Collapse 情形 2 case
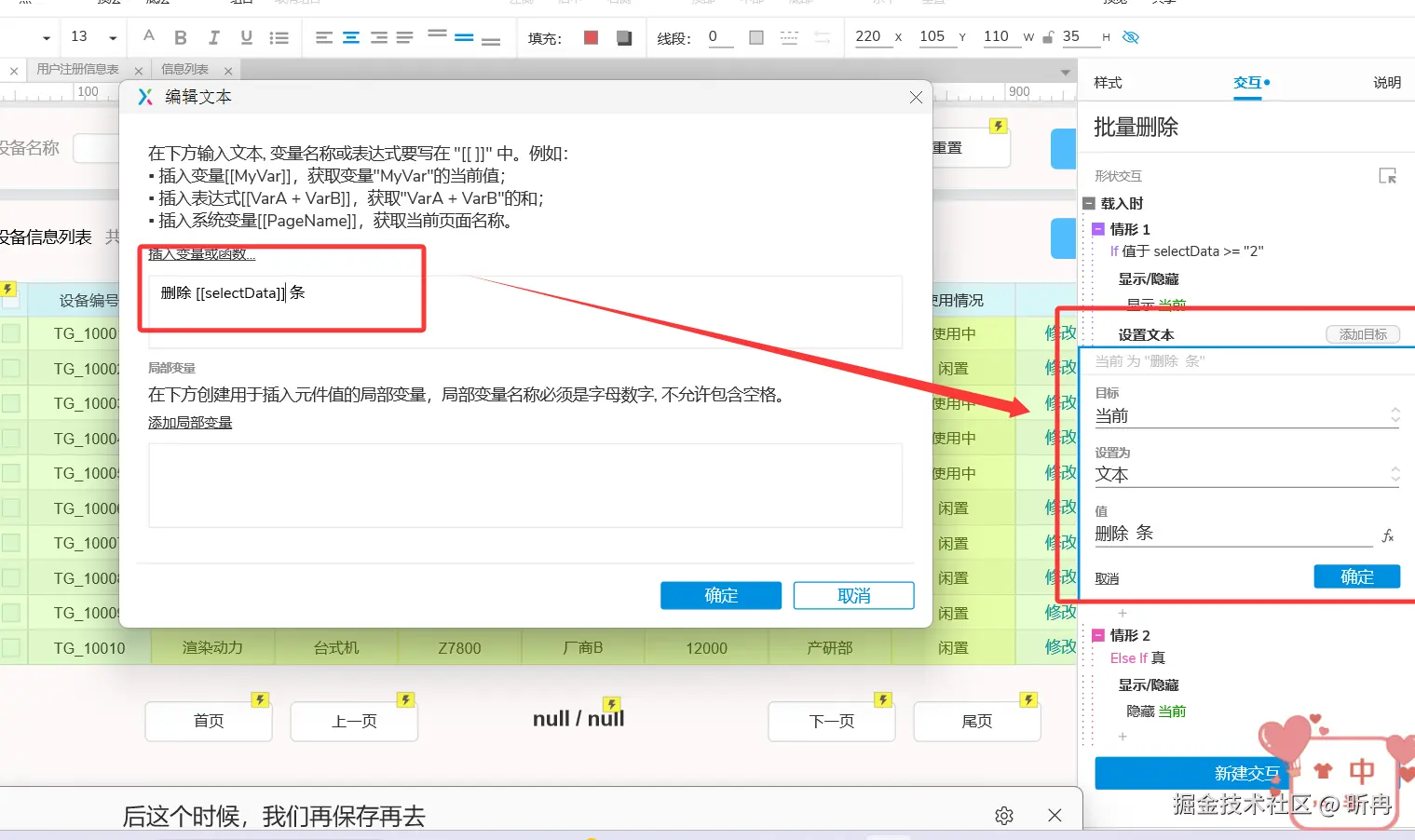 (1098, 635)
